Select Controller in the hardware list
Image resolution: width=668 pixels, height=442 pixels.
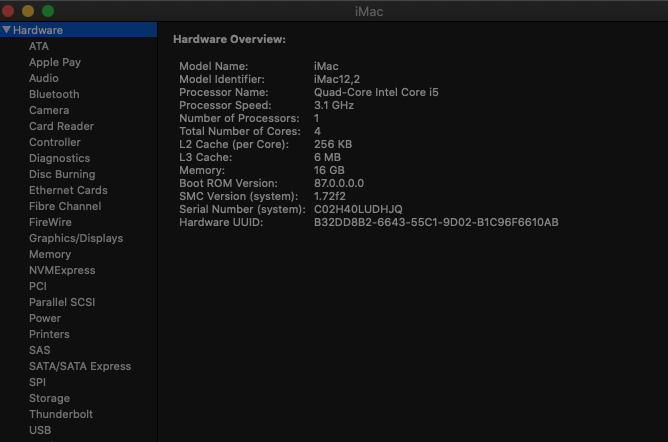coord(55,142)
